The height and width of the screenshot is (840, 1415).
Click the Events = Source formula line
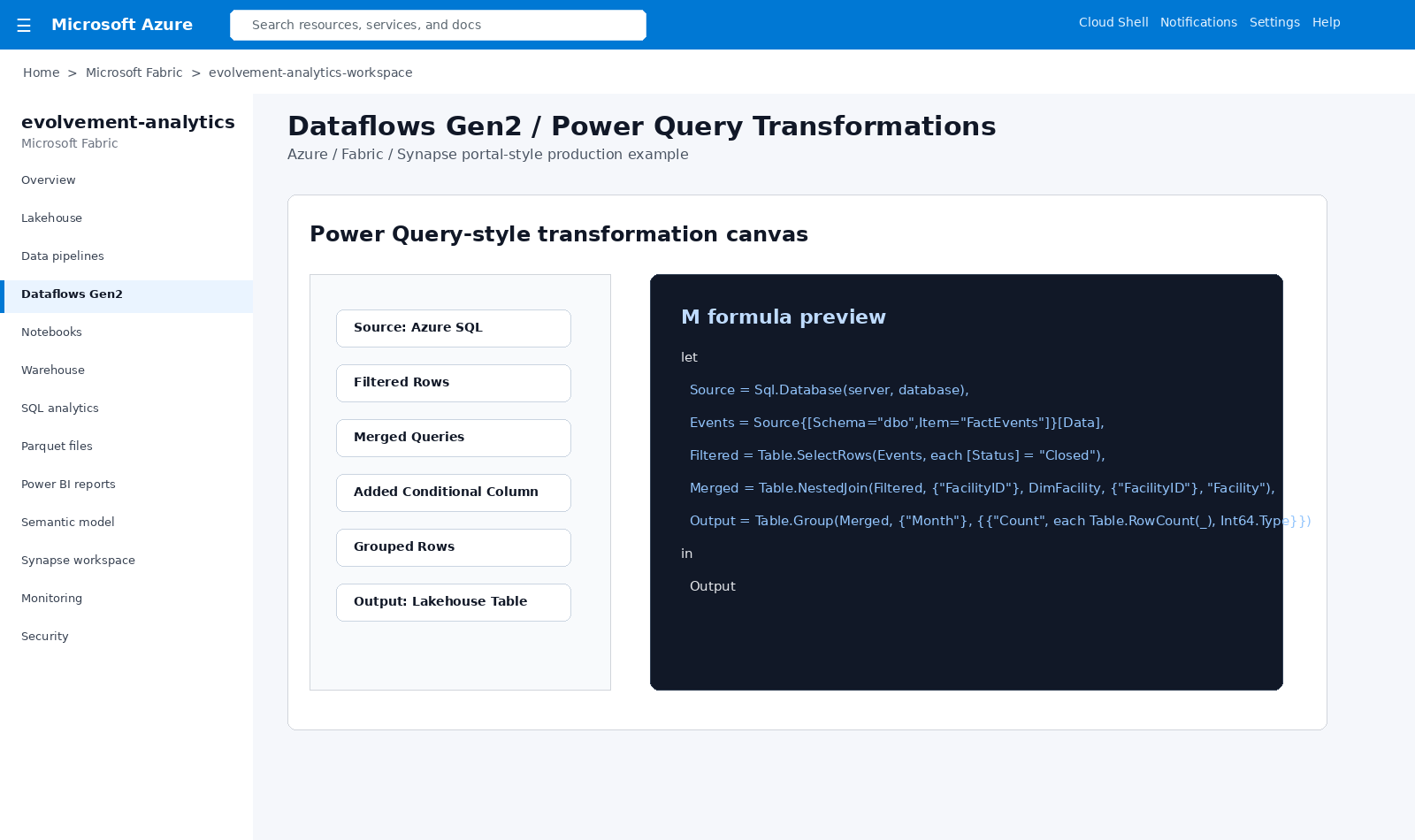[x=897, y=423]
